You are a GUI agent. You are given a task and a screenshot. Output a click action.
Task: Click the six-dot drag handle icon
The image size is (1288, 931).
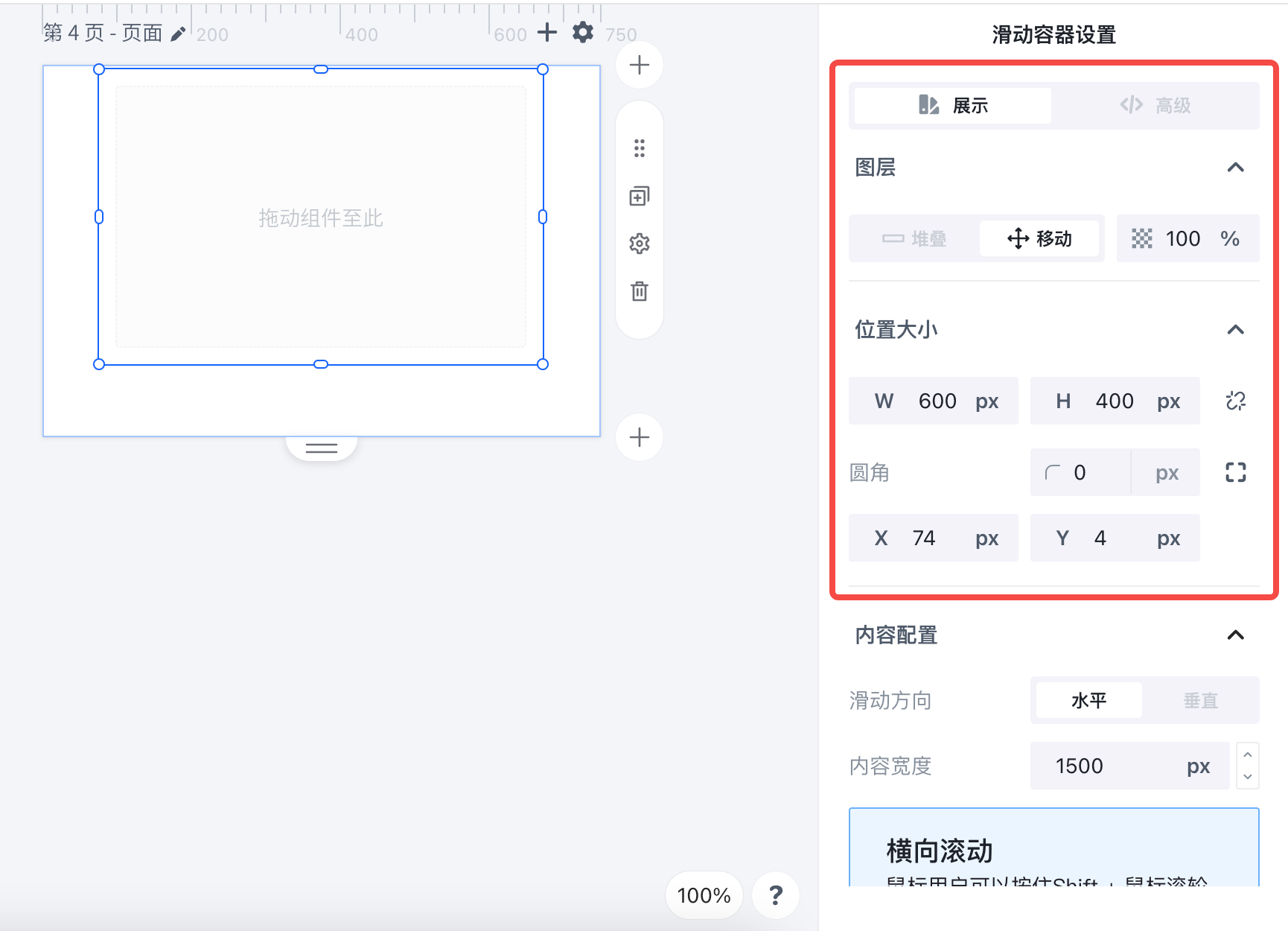[x=640, y=148]
